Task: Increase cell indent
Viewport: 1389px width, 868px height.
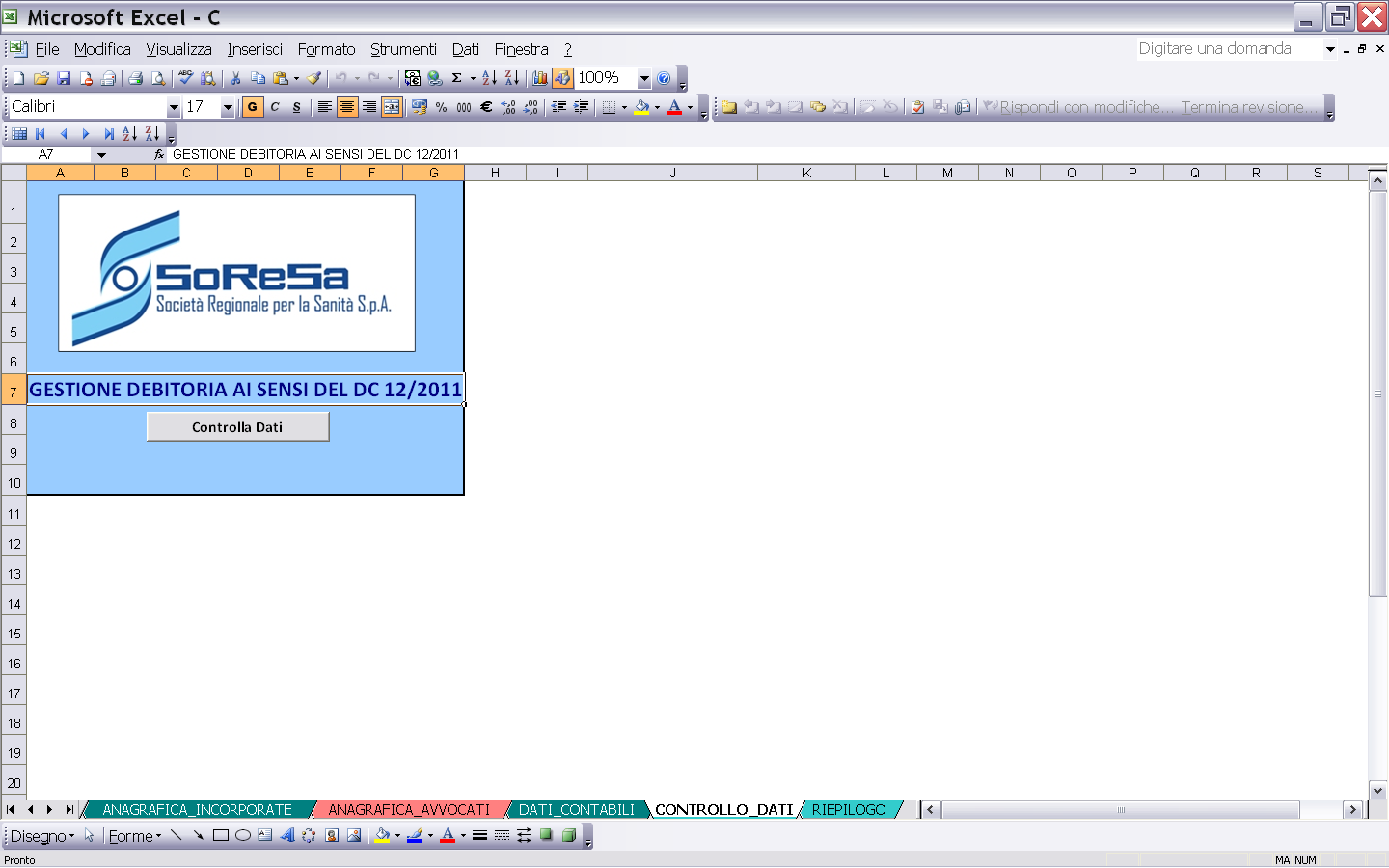Action: click(581, 107)
